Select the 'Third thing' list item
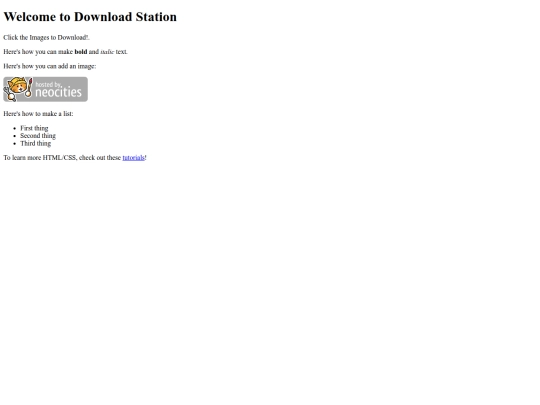The width and height of the screenshot is (540, 405). point(35,143)
